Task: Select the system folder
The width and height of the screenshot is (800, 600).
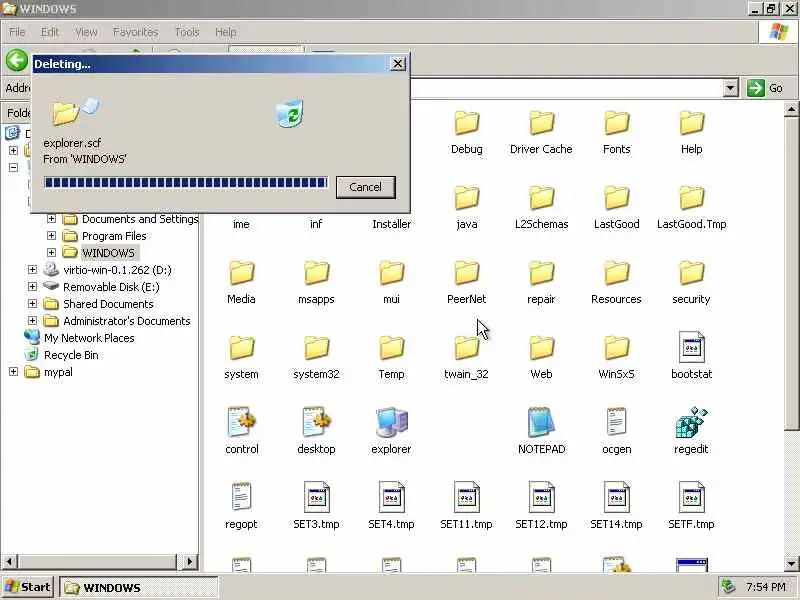Action: click(x=241, y=358)
